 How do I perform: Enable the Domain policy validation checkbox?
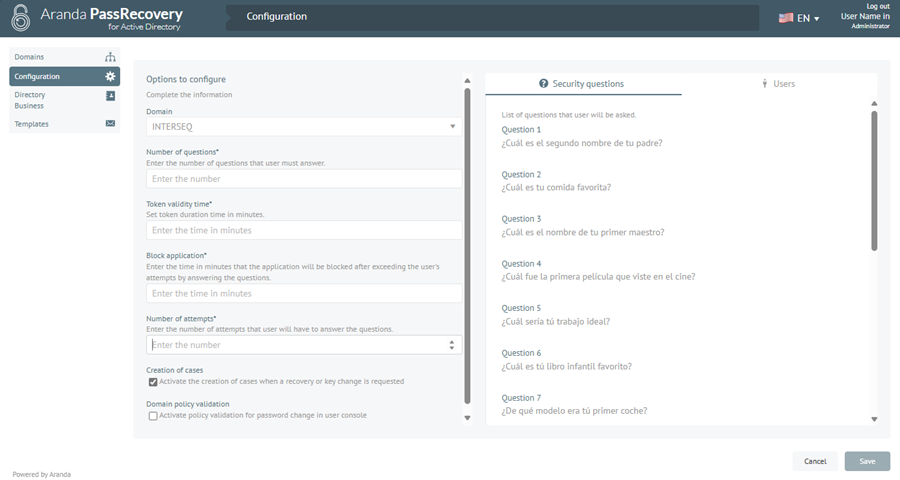(x=153, y=416)
